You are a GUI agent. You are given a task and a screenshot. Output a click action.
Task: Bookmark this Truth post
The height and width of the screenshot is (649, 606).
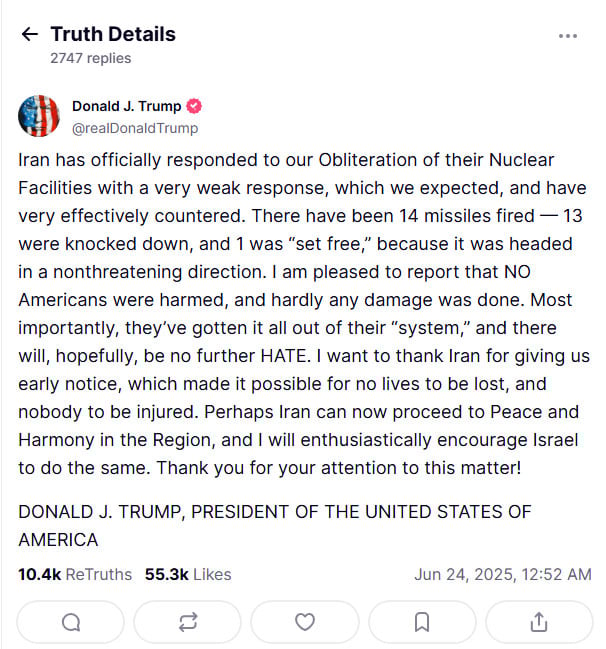pyautogui.click(x=422, y=622)
